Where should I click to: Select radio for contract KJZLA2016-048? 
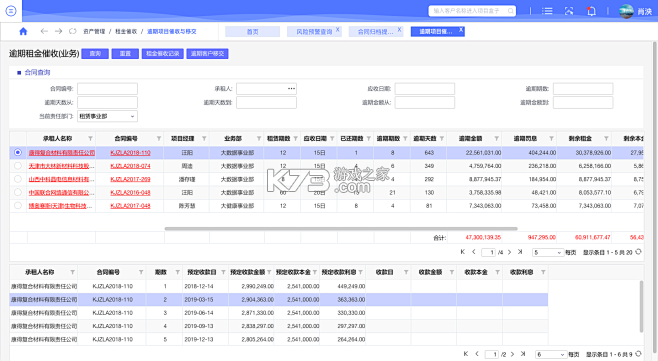[18, 192]
